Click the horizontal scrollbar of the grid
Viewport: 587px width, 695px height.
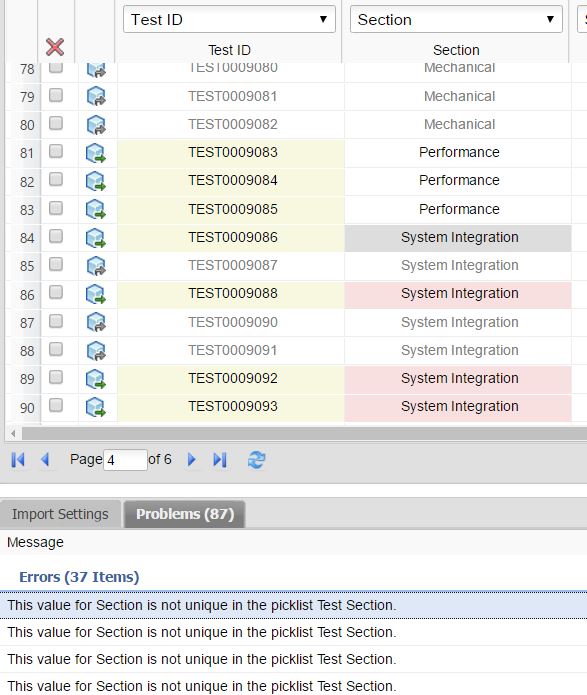pyautogui.click(x=304, y=433)
